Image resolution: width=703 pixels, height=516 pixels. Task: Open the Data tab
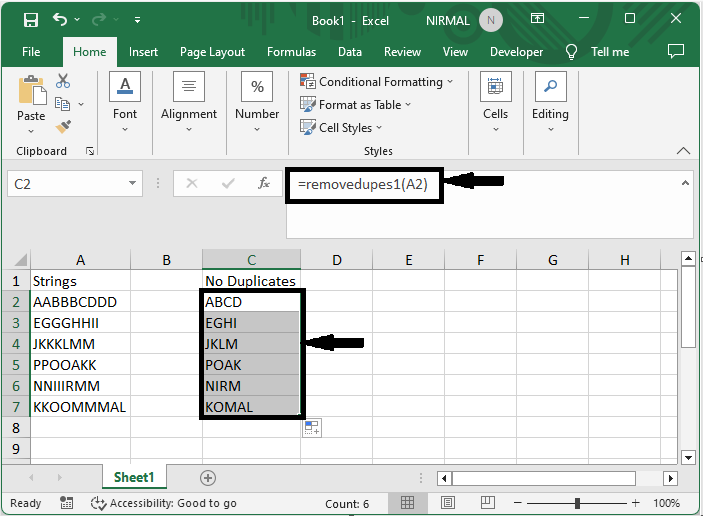click(350, 52)
